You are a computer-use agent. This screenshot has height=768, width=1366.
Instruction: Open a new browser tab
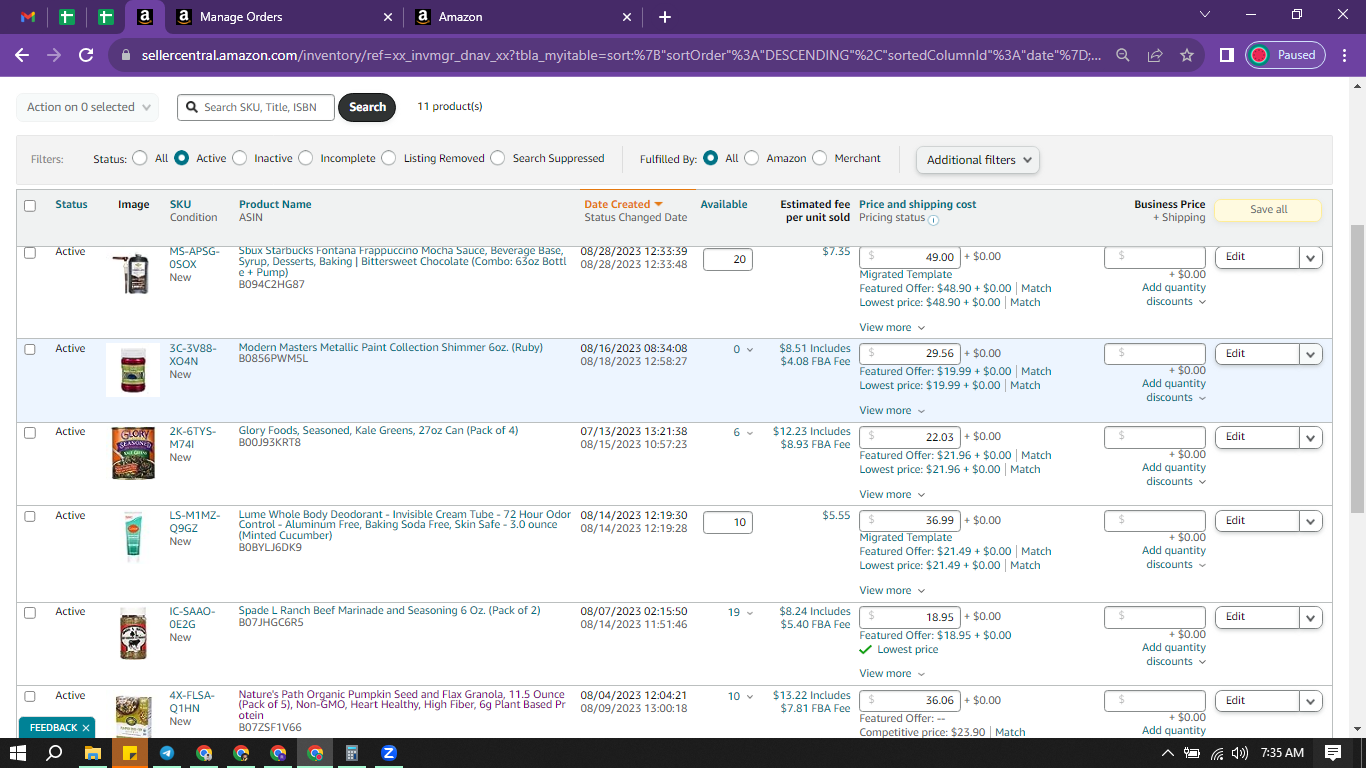click(x=665, y=17)
